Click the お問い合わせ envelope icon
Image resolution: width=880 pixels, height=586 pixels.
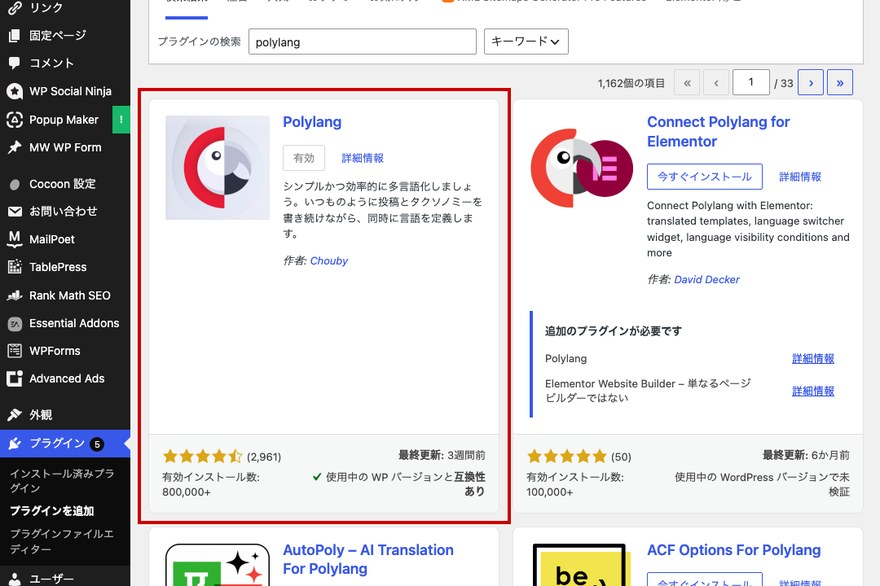click(x=15, y=212)
